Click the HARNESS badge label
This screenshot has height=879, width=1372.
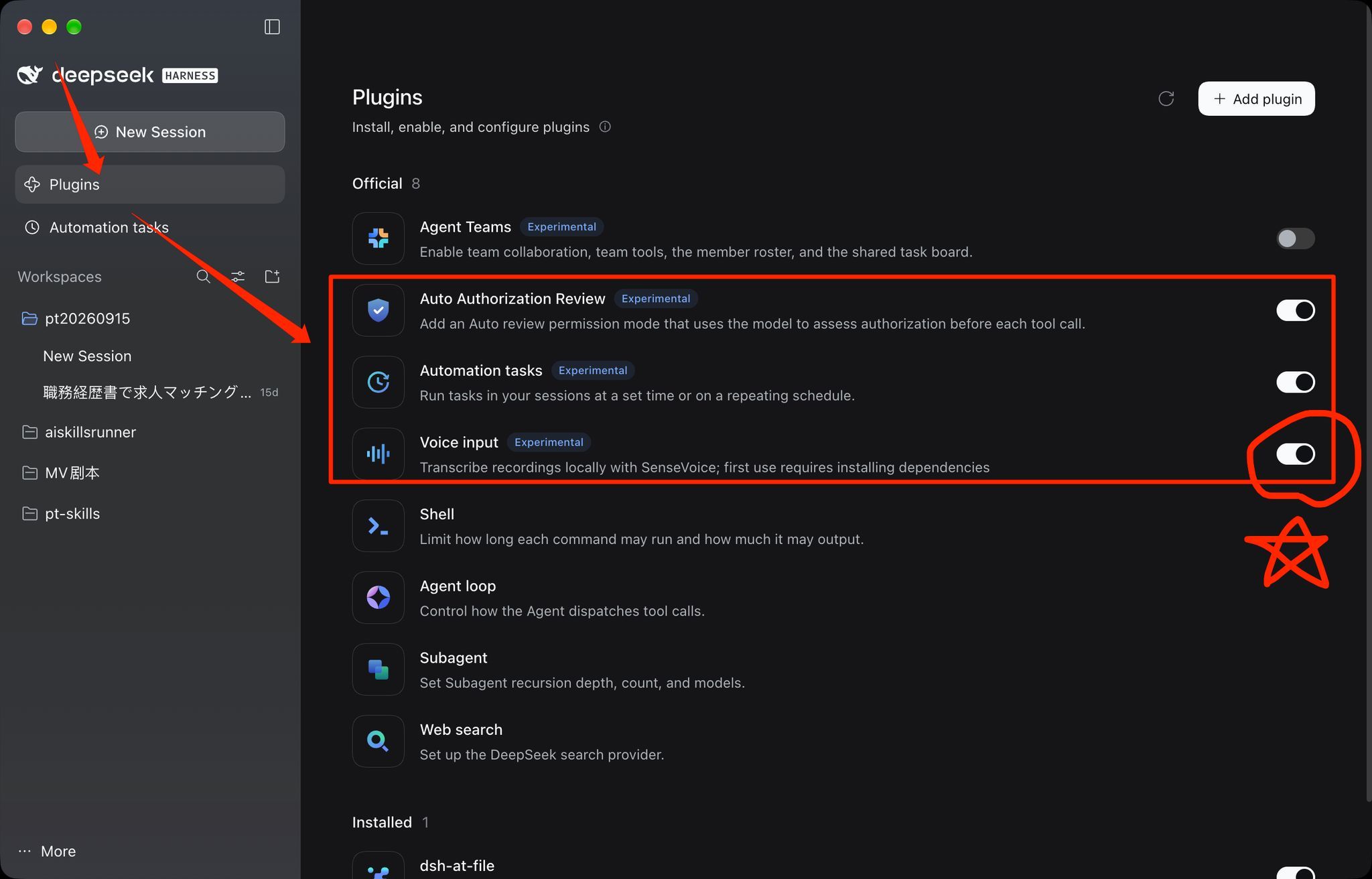[x=190, y=76]
